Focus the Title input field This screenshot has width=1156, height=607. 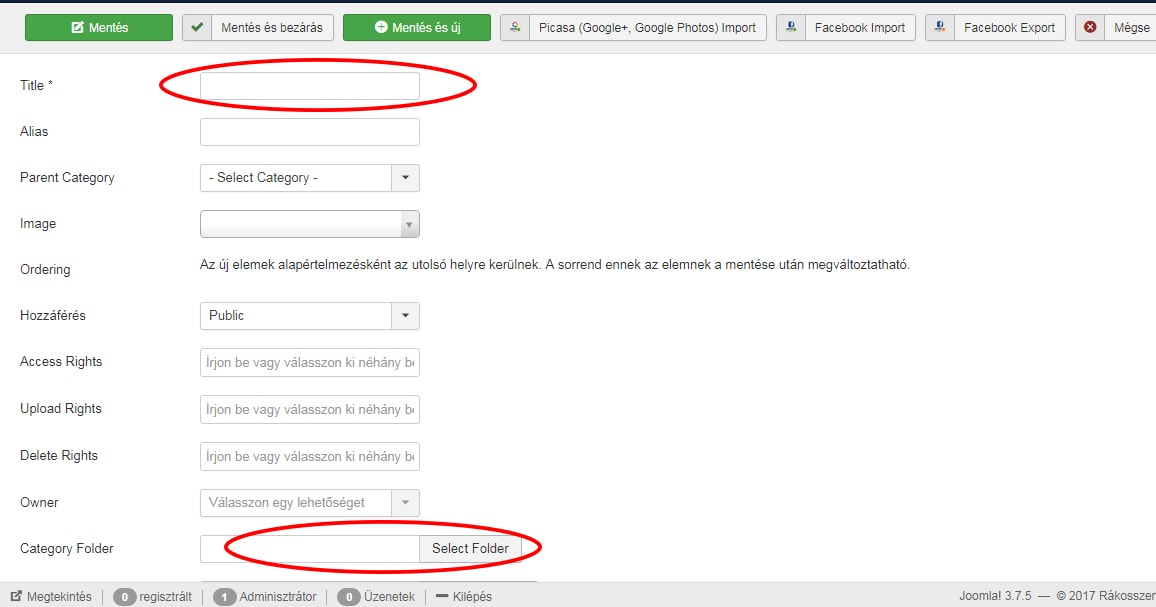[x=310, y=86]
